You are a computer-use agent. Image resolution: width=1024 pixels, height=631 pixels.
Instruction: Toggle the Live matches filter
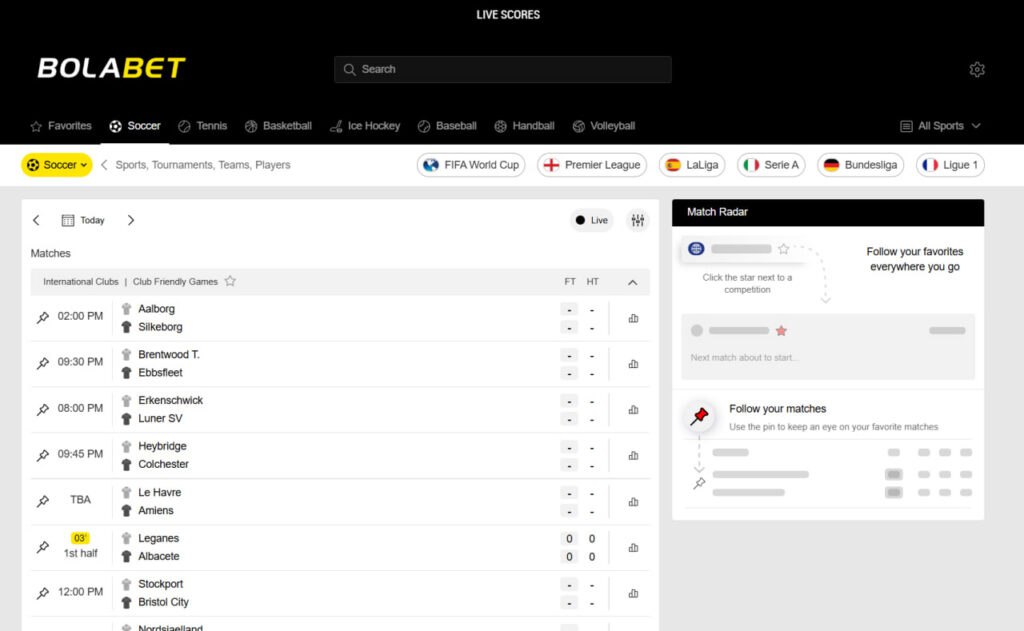click(592, 220)
